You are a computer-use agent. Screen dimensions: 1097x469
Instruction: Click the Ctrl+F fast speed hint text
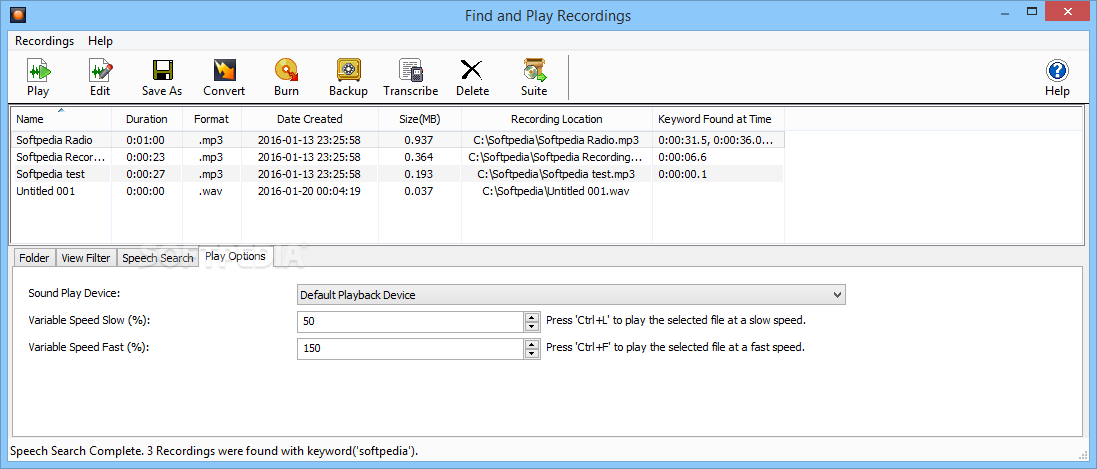pos(675,346)
